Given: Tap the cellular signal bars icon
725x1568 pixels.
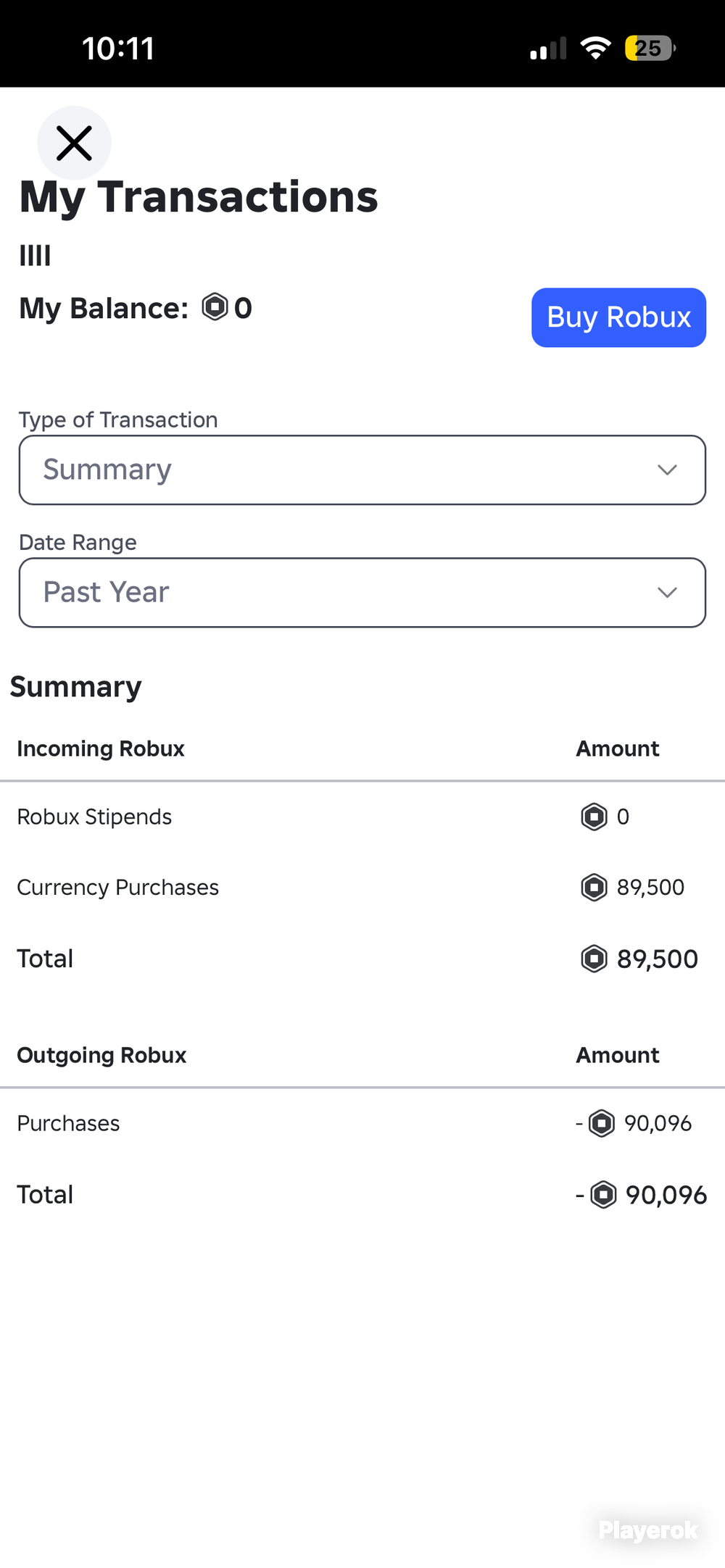Looking at the screenshot, I should pyautogui.click(x=548, y=49).
